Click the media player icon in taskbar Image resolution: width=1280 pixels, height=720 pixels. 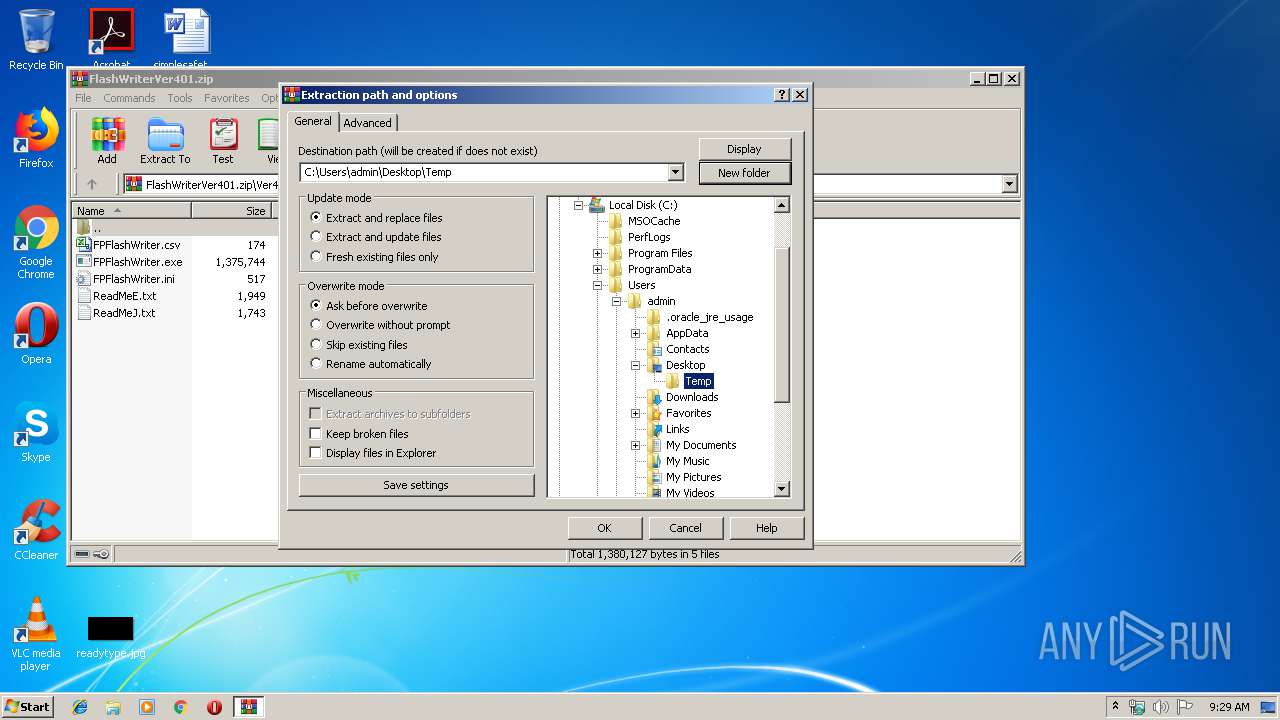click(147, 707)
